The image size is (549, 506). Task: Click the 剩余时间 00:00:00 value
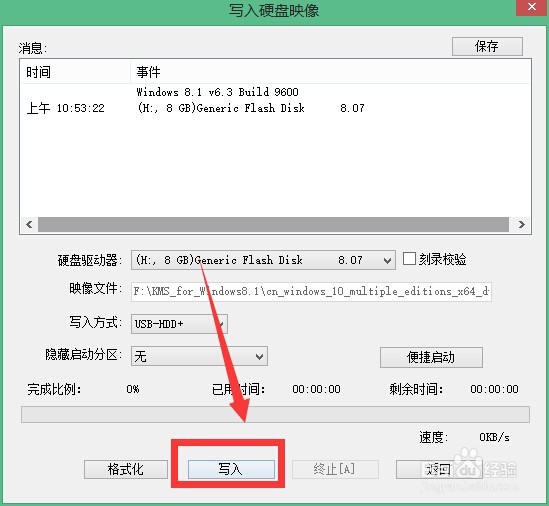coord(494,389)
